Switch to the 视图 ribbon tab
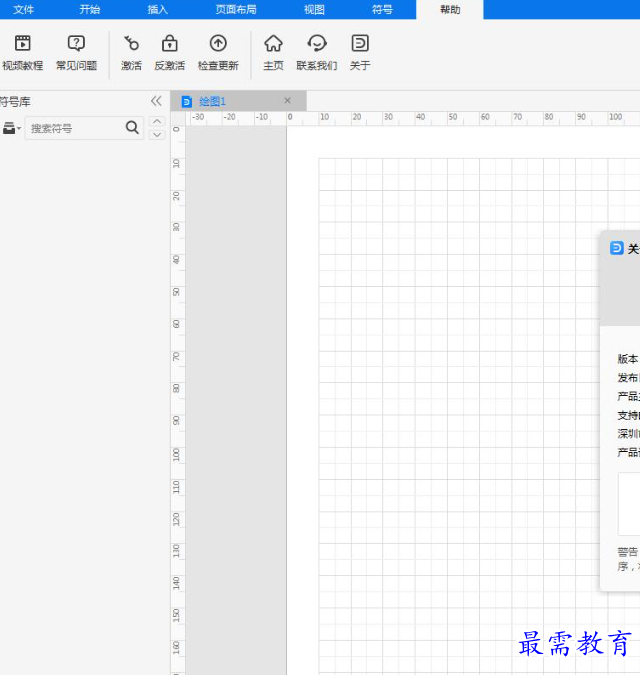This screenshot has height=675, width=640. (314, 9)
